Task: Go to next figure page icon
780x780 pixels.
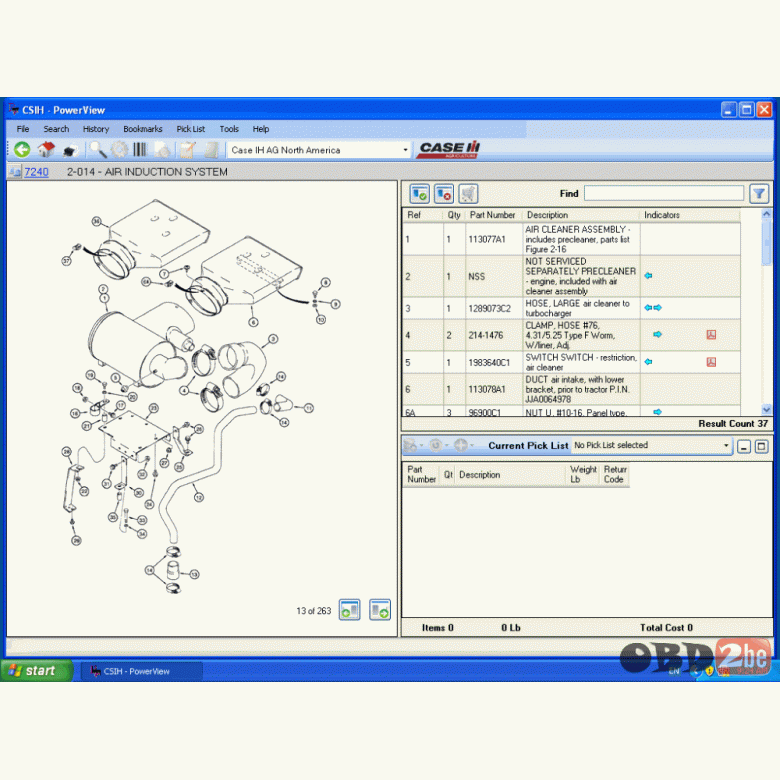Action: point(380,610)
